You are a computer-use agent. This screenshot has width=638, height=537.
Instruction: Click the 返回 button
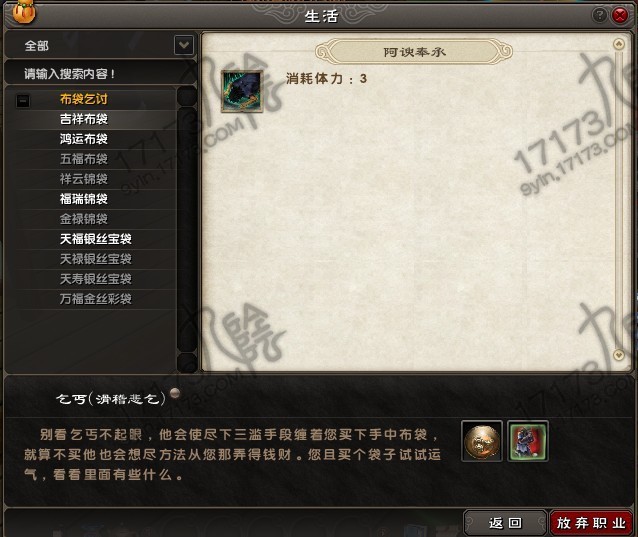click(x=505, y=523)
